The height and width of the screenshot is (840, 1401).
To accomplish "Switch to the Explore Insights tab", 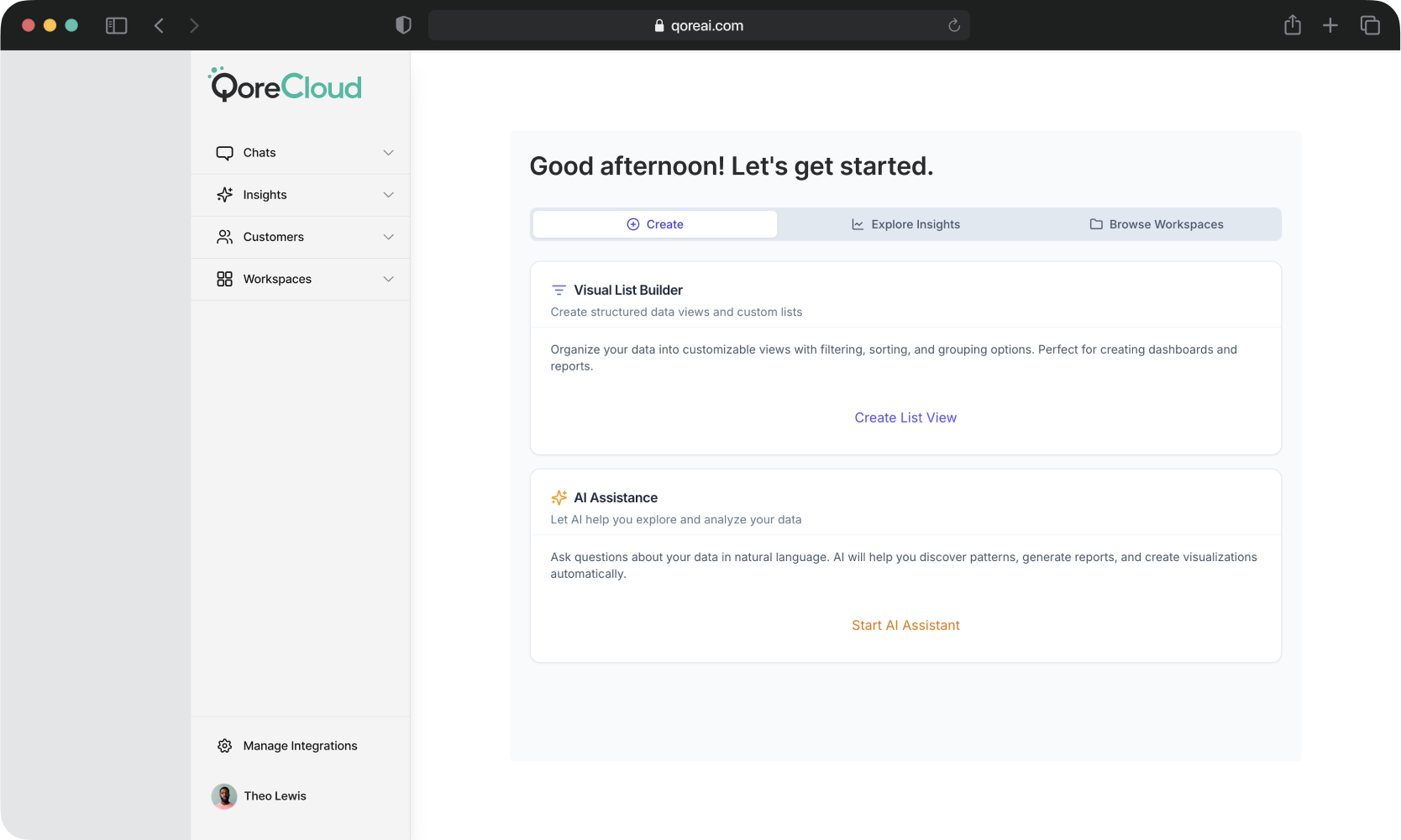I will (x=905, y=224).
